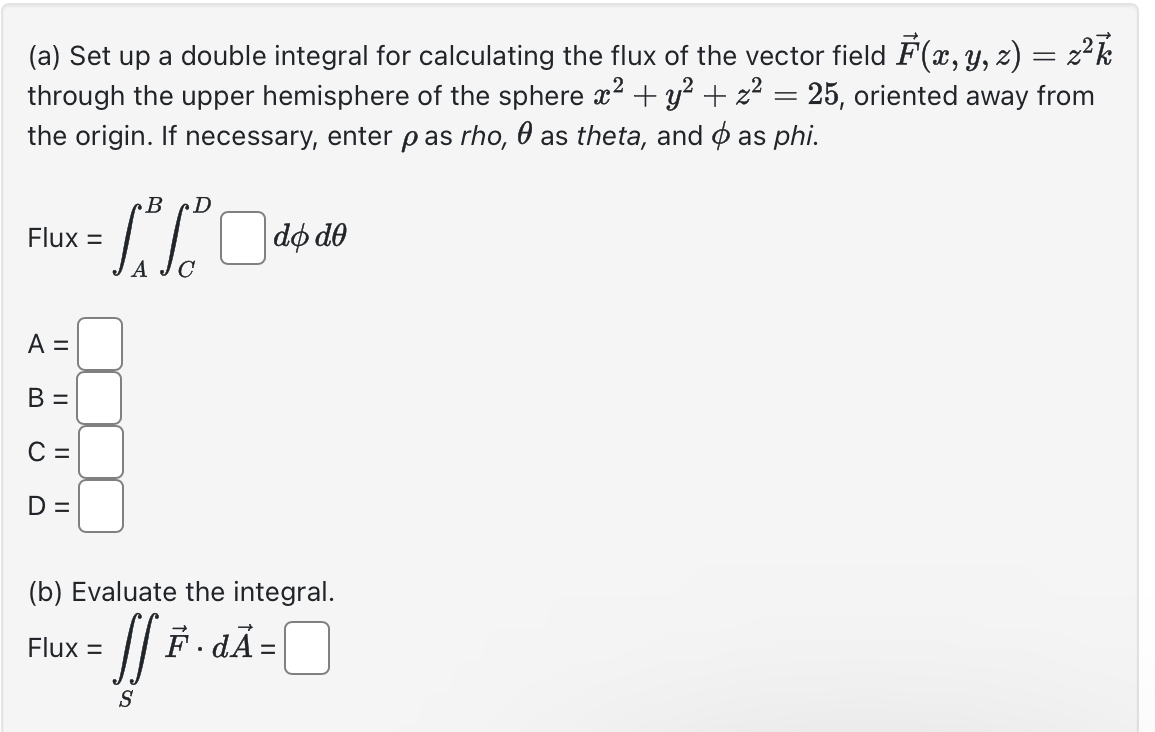Click the input box for C
The width and height of the screenshot is (1155, 732).
click(x=99, y=451)
